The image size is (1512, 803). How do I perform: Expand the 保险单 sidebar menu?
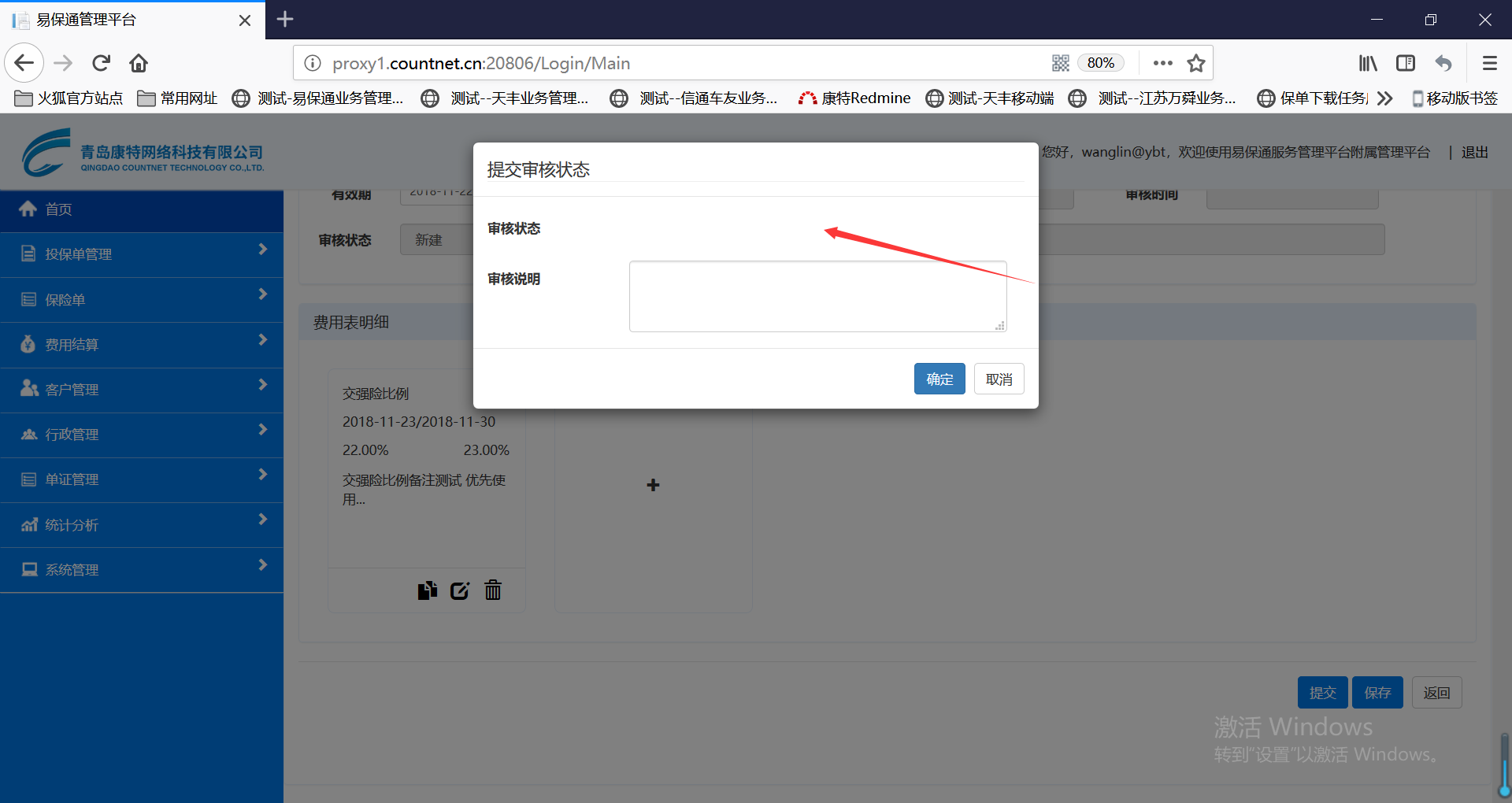pyautogui.click(x=142, y=300)
